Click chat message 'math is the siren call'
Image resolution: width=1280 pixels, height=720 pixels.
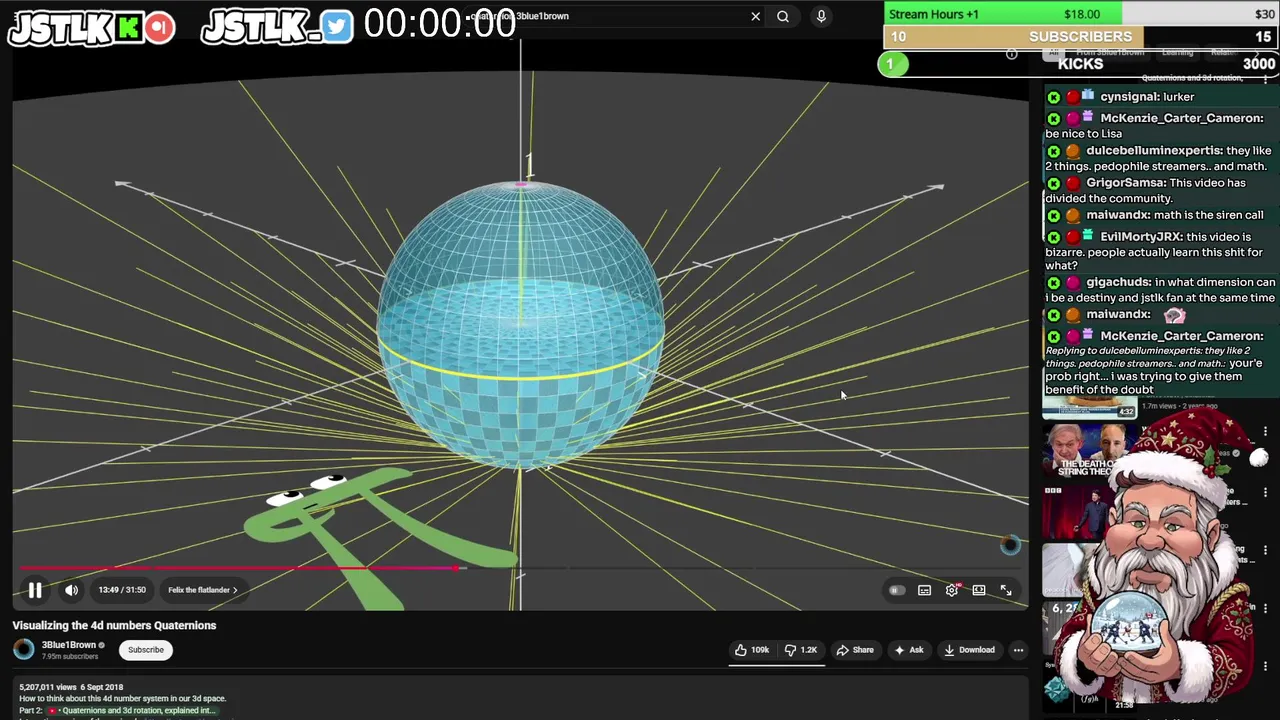point(1208,215)
